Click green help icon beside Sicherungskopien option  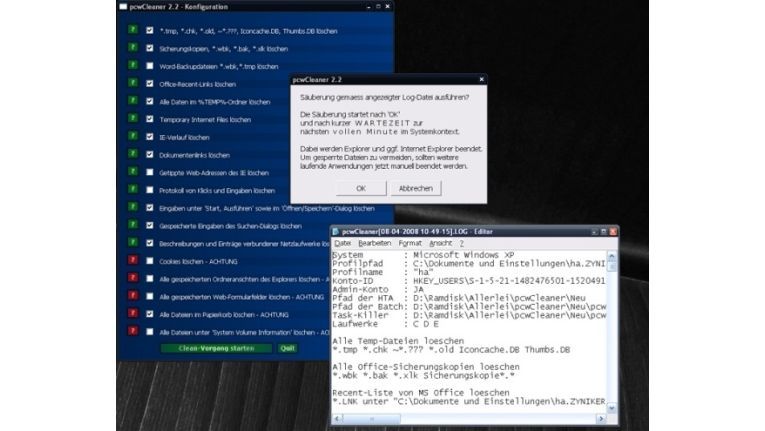(132, 47)
